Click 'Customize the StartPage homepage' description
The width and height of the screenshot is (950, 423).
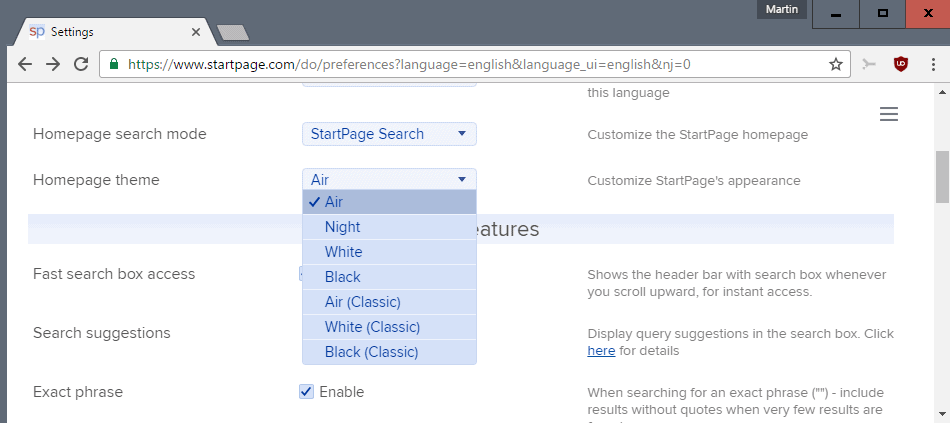pos(697,135)
